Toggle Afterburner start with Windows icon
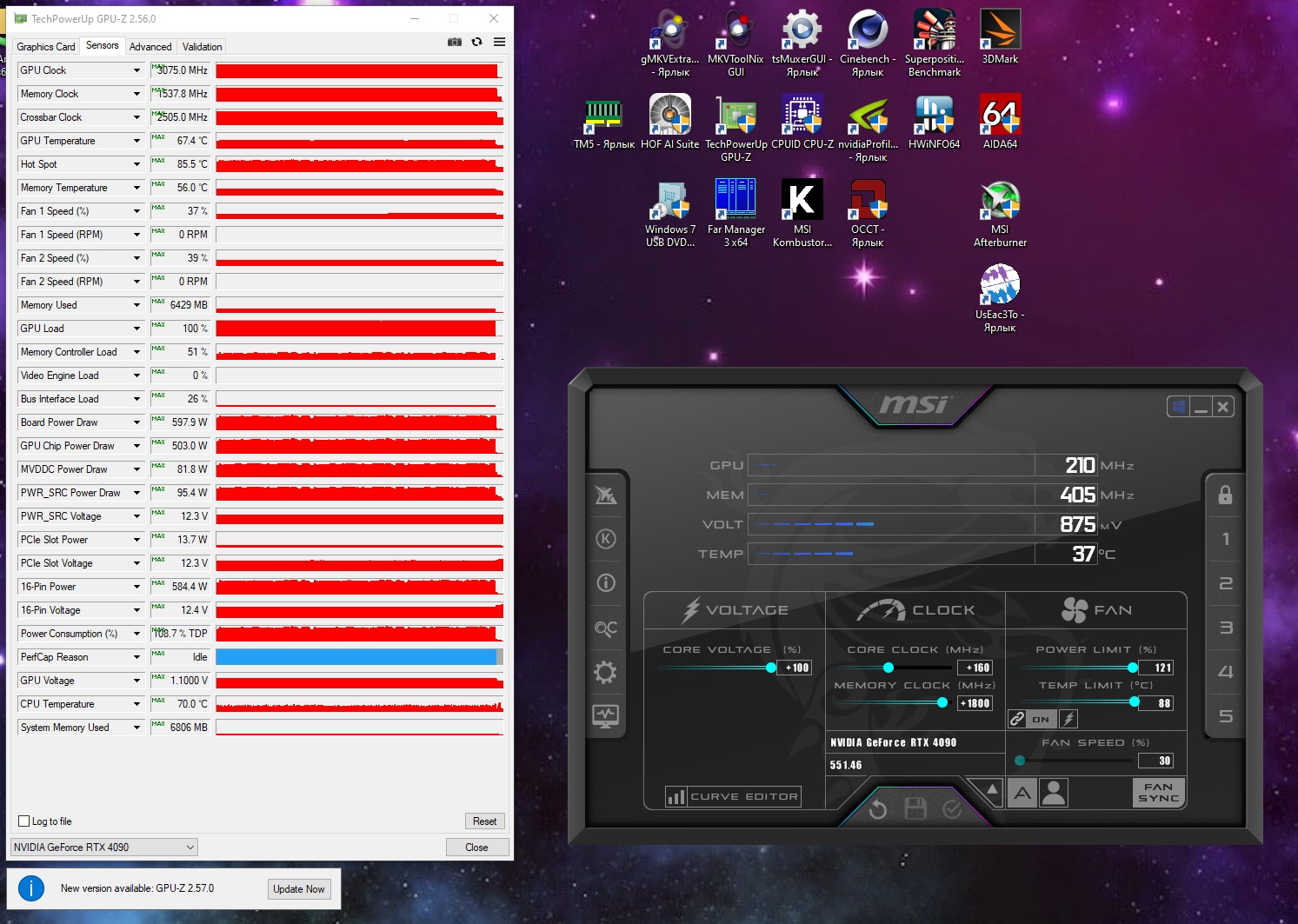 pos(1178,407)
